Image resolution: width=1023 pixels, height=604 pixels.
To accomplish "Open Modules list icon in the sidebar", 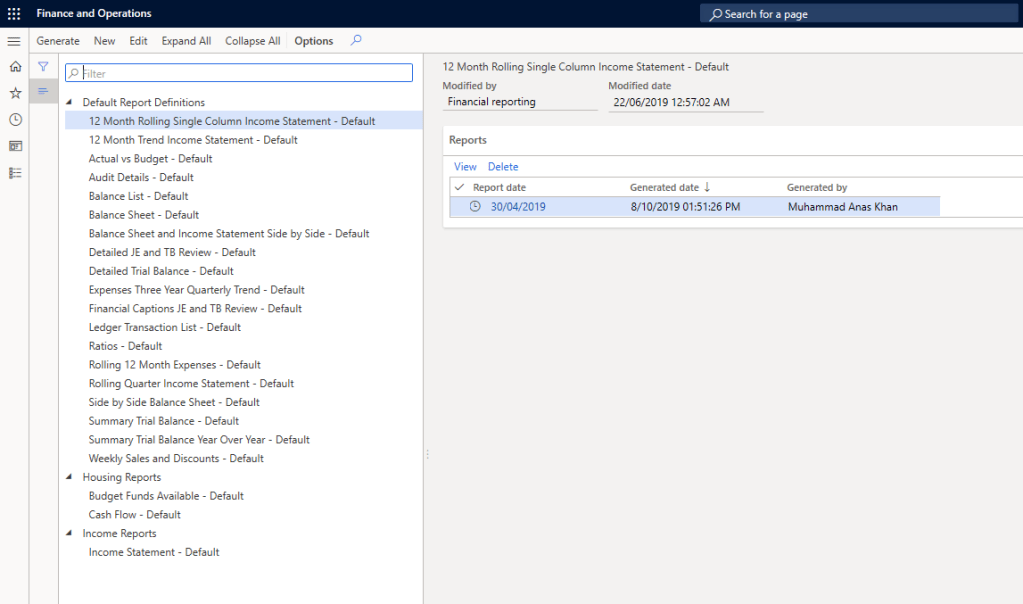I will coord(14,173).
